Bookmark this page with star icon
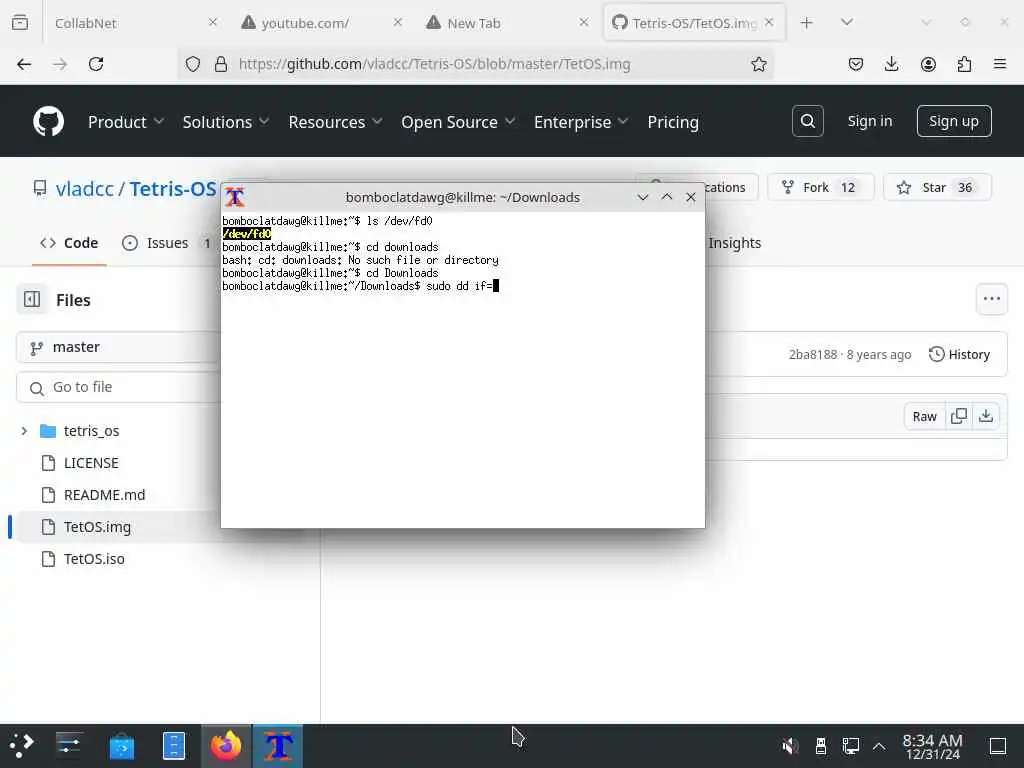Screen dimensions: 1024x768 click(758, 64)
